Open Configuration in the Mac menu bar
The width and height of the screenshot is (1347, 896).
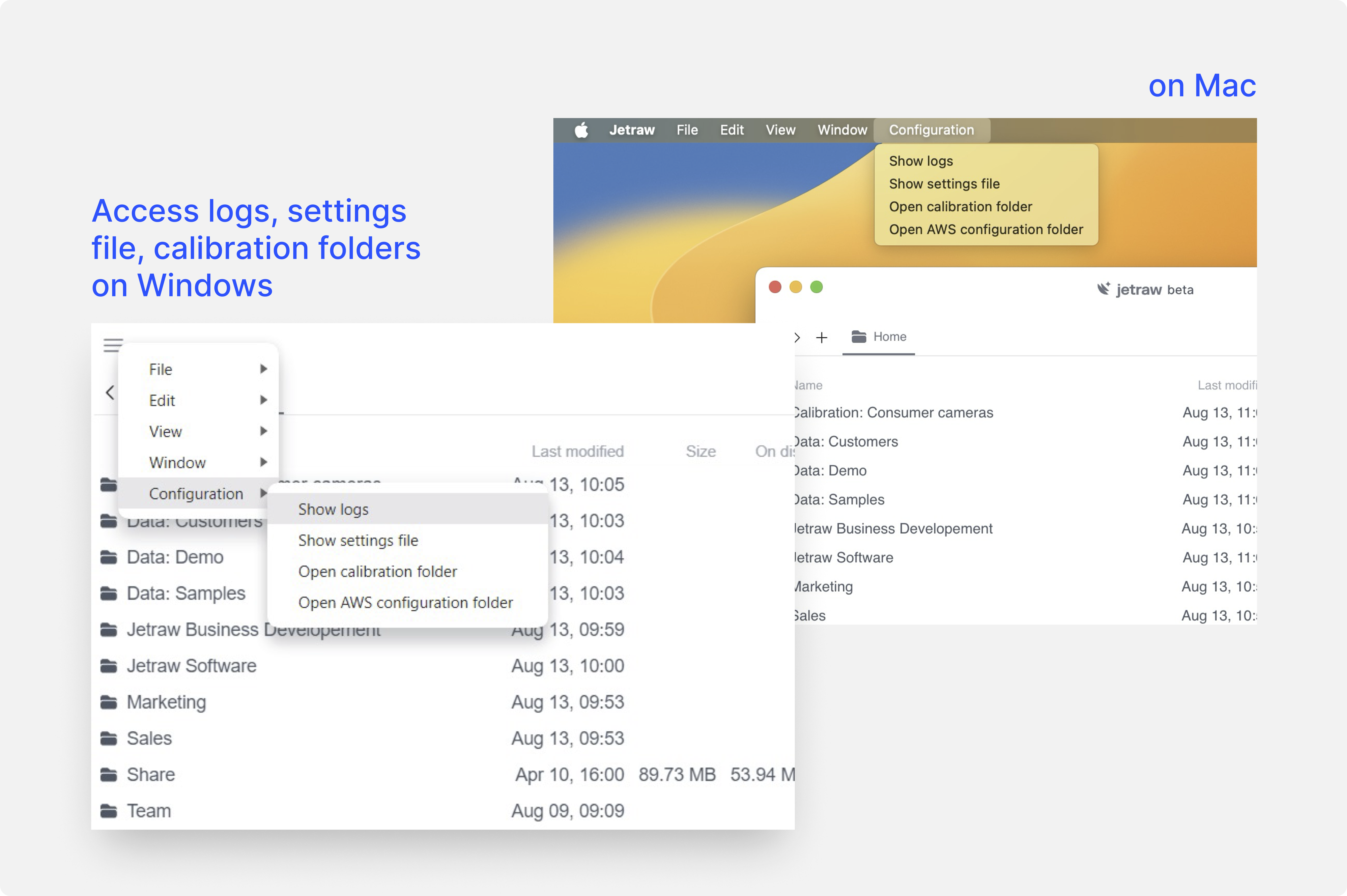click(x=931, y=130)
